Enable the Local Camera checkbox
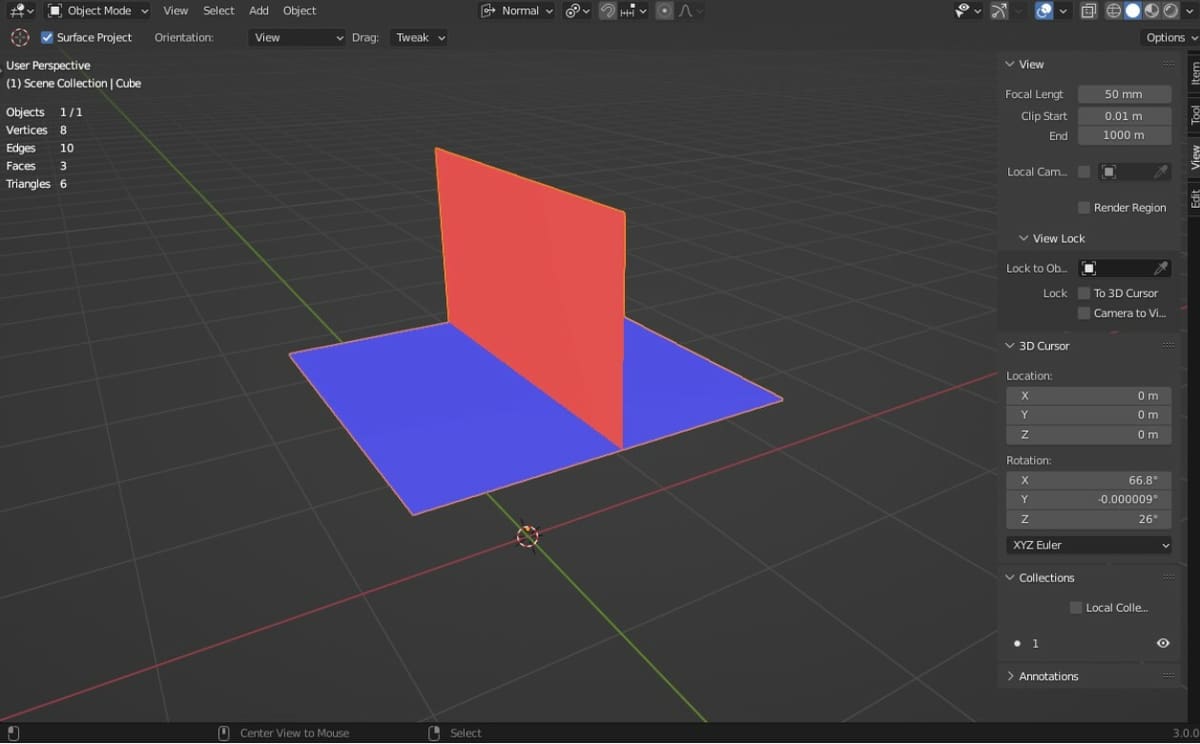The height and width of the screenshot is (744, 1200). pos(1084,172)
